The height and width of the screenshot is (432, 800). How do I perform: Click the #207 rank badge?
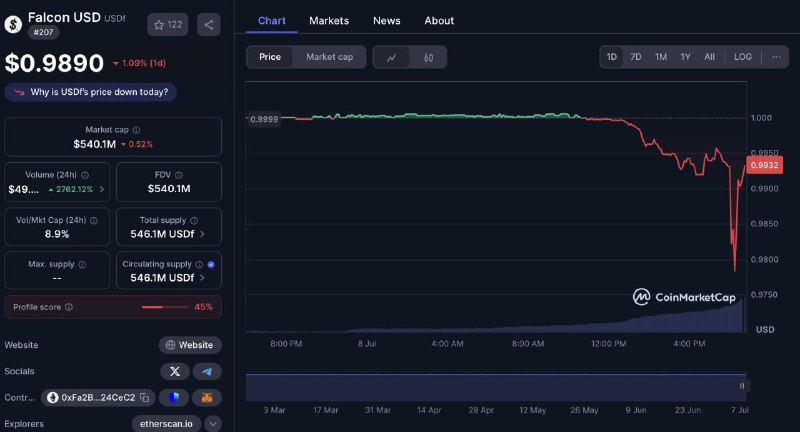43,32
